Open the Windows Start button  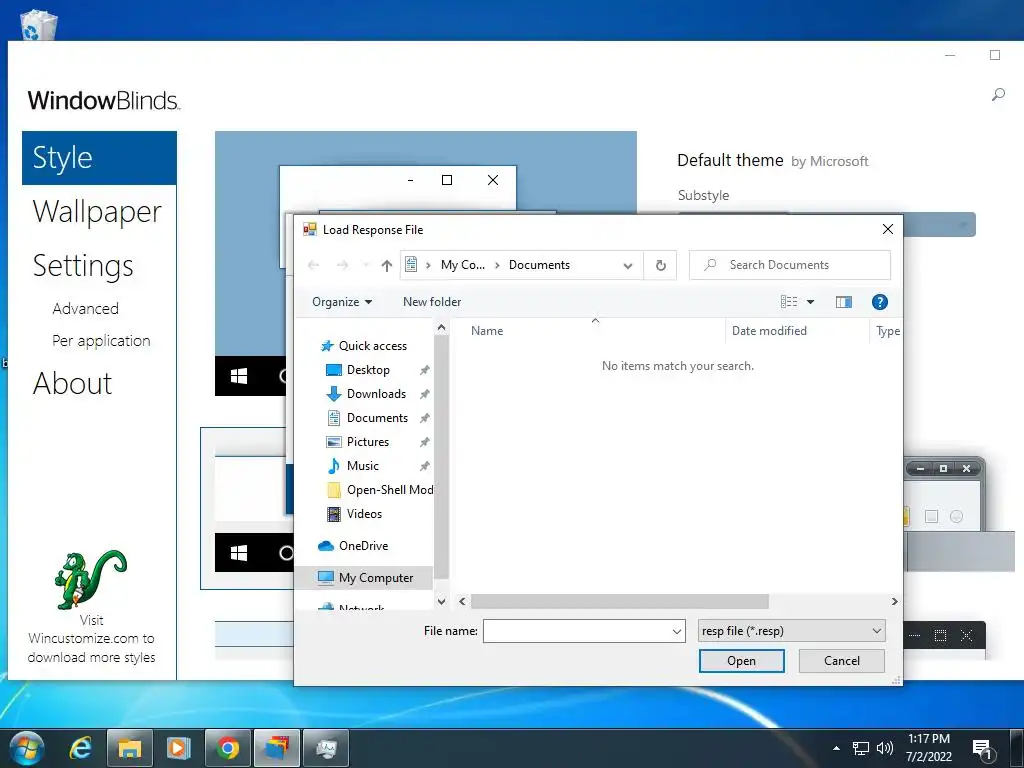coord(27,748)
